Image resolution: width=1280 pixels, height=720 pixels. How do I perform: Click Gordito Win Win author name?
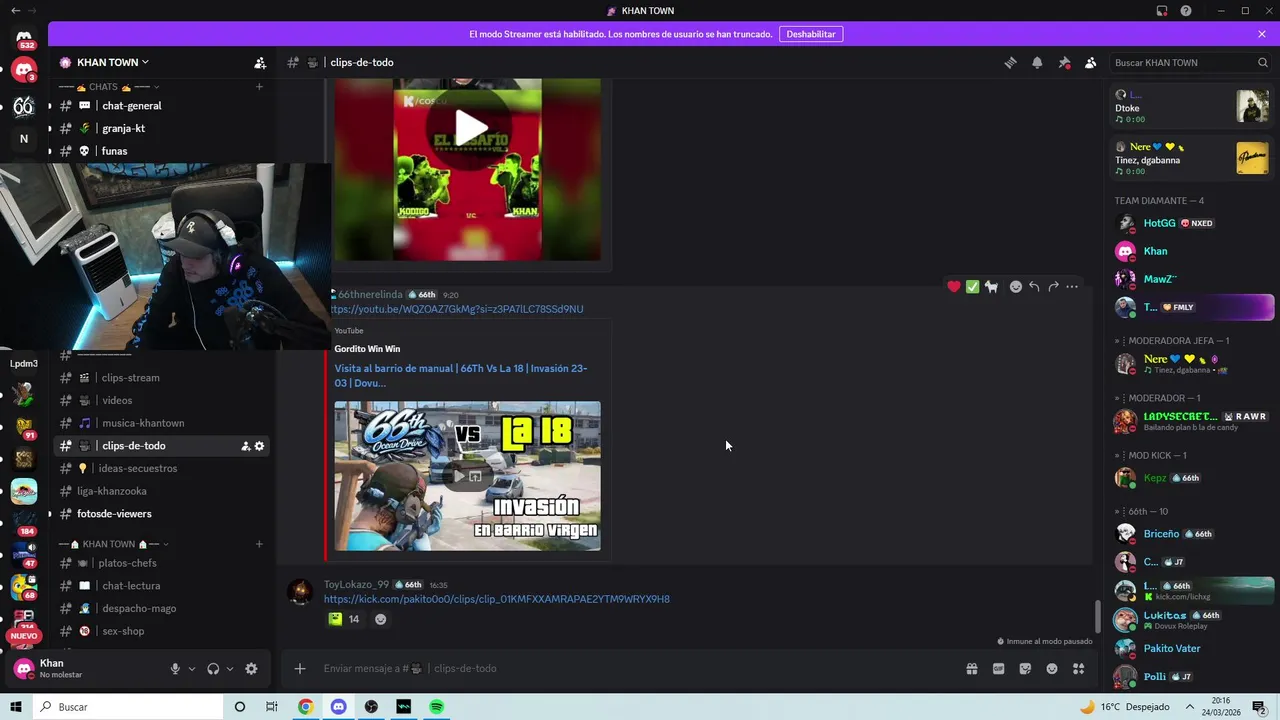point(367,349)
